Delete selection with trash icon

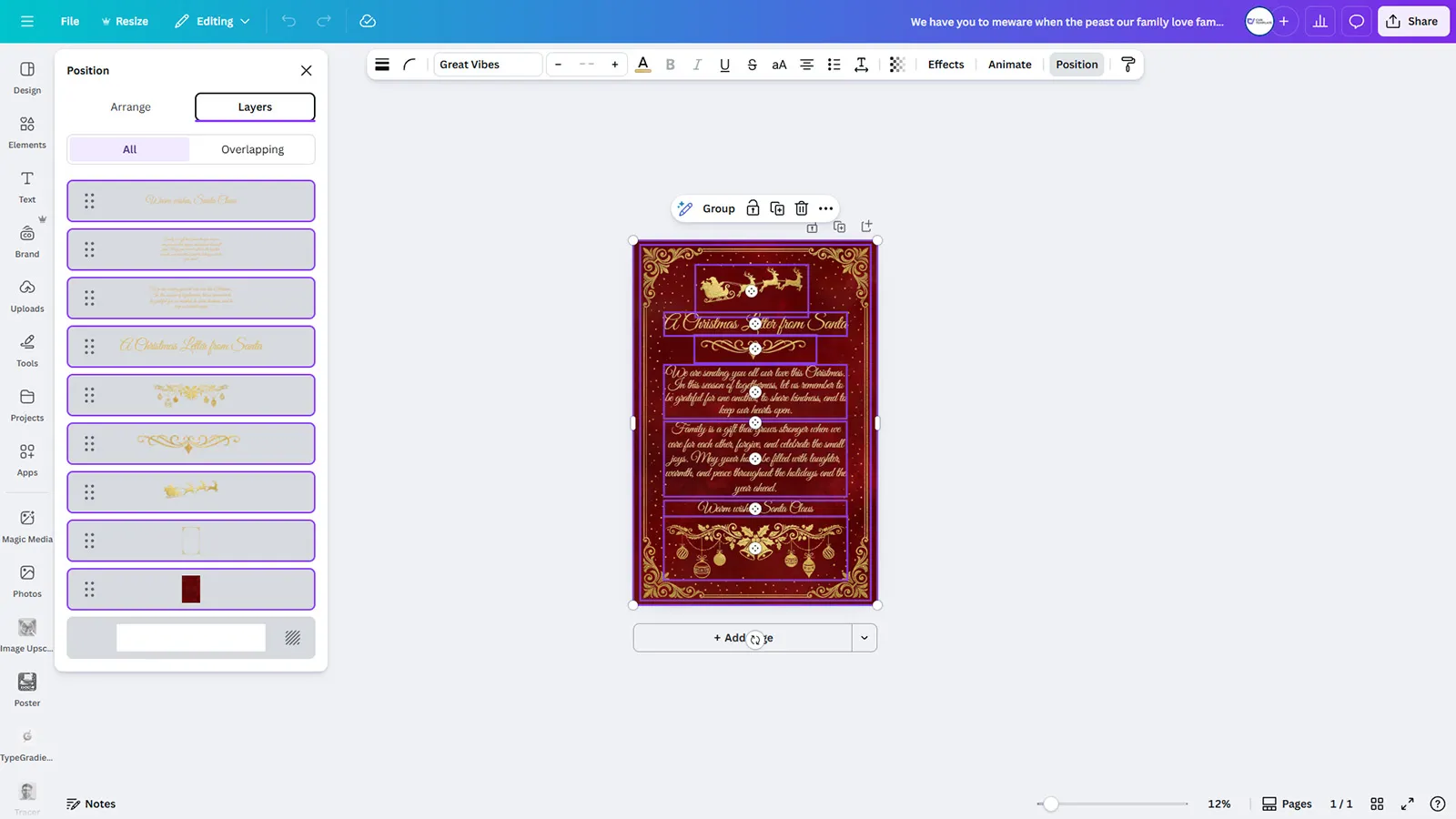pos(801,208)
